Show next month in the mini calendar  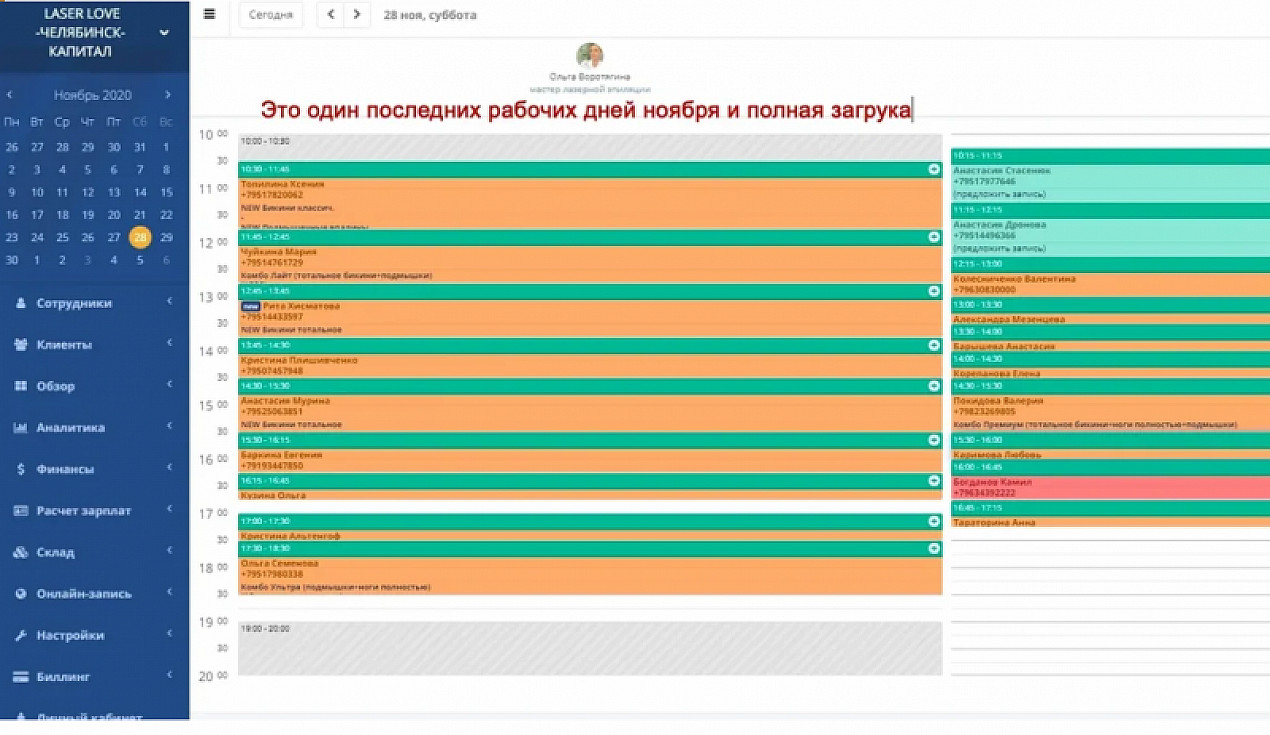point(167,95)
